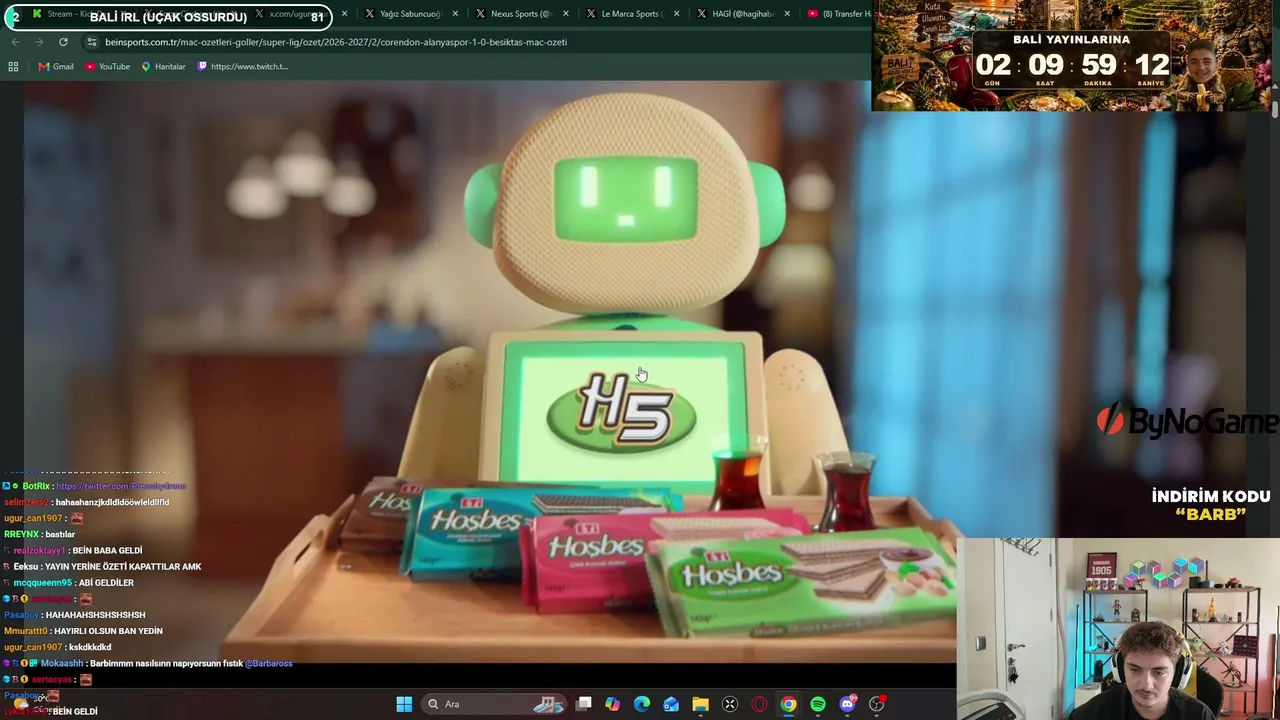
Task: Open OBS Studio from the taskbar
Action: click(x=877, y=704)
